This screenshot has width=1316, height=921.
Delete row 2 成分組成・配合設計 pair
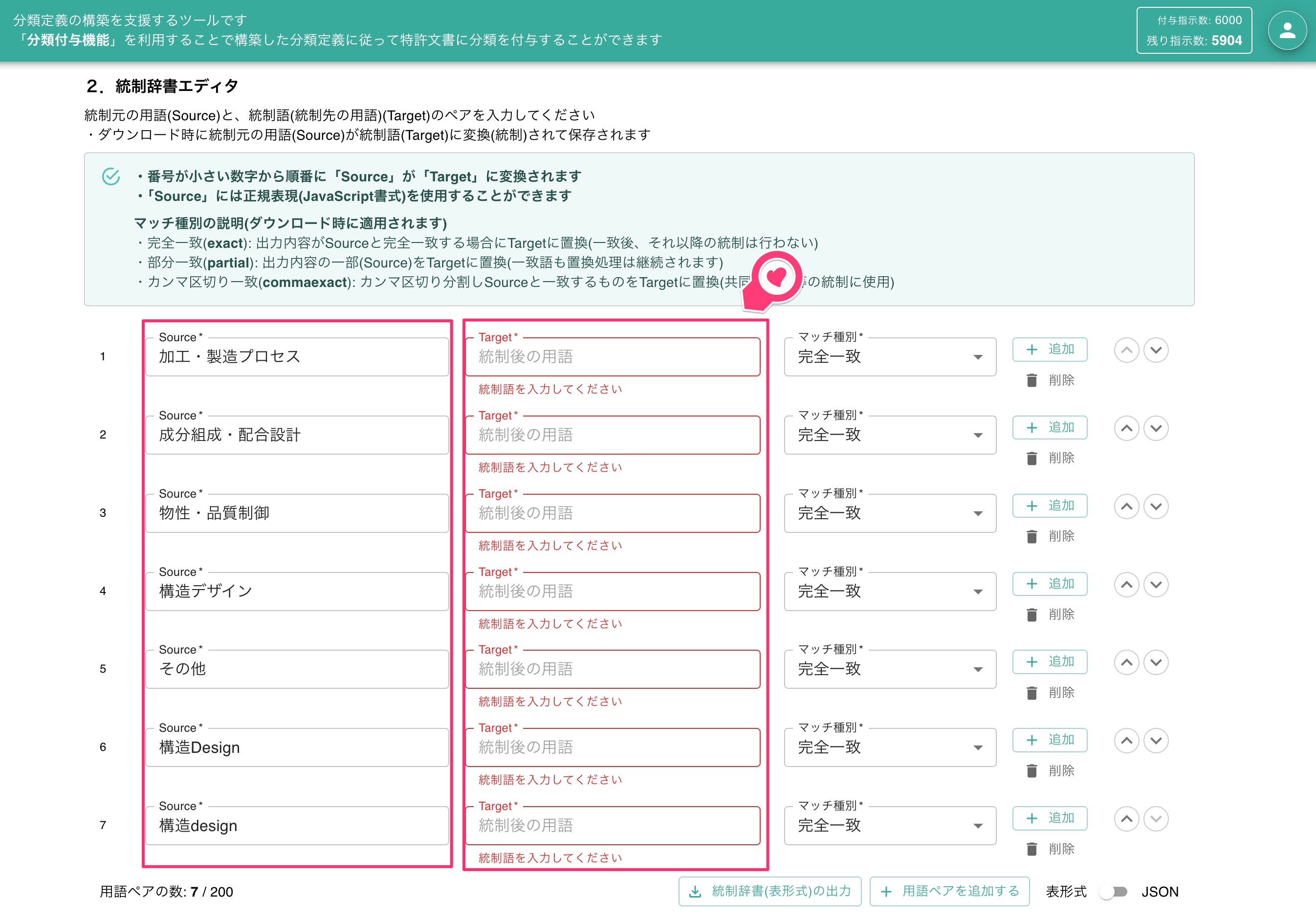[x=1050, y=458]
